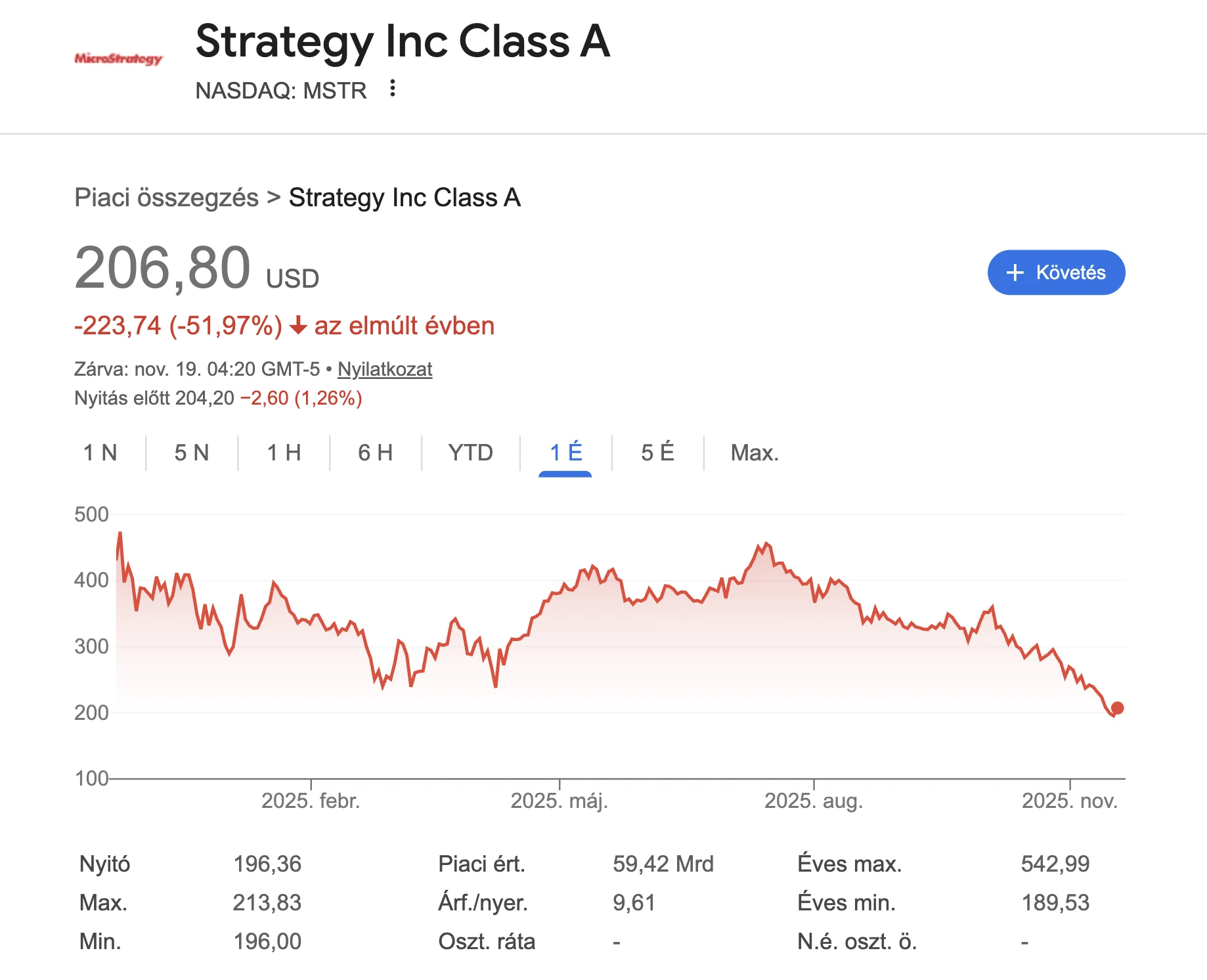Go to Piaci összegzés breadcrumb
The width and height of the screenshot is (1207, 980).
[166, 198]
